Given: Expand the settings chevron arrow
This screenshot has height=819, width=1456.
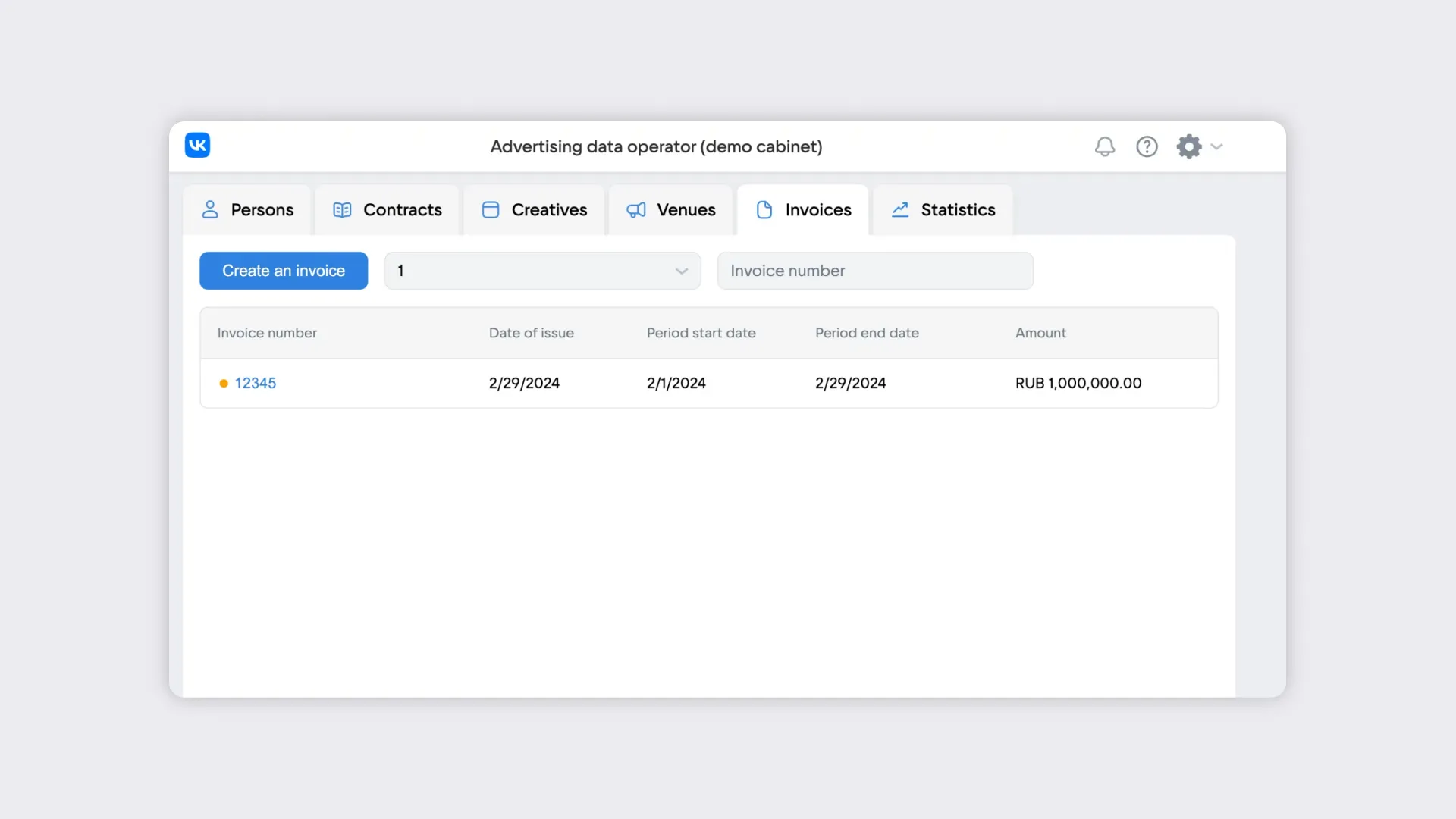Looking at the screenshot, I should tap(1217, 146).
